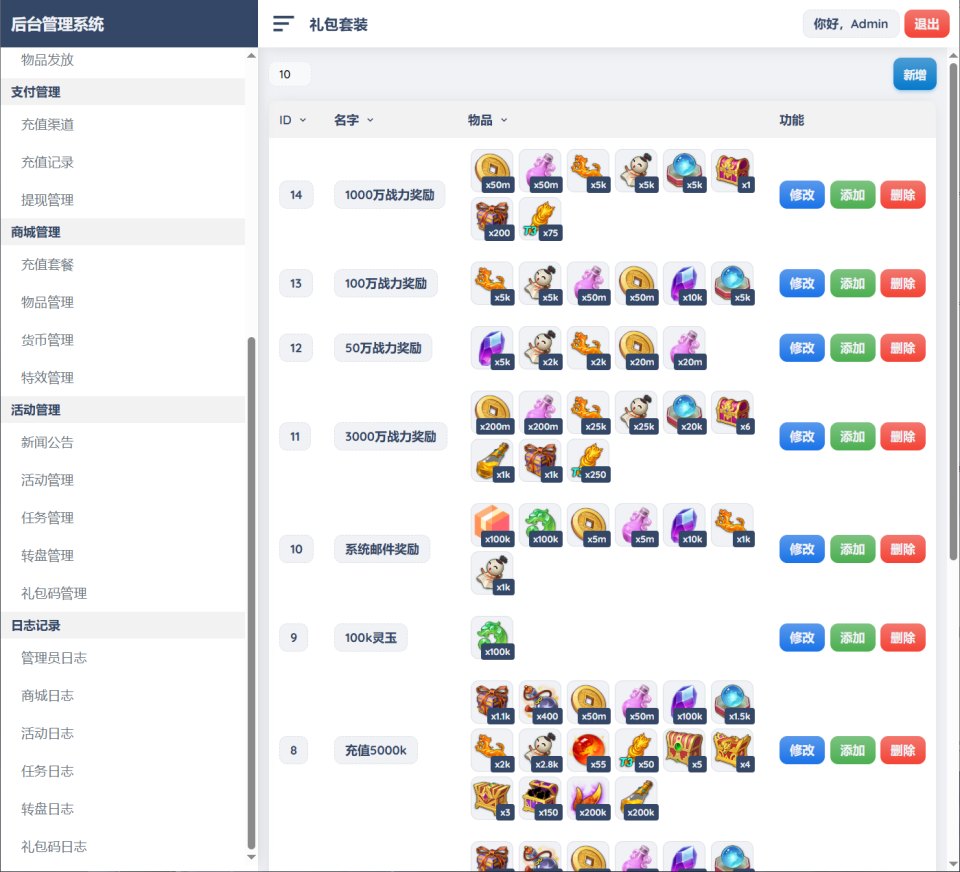Open 充值记录 in the sidebar
This screenshot has width=960, height=872.
[x=47, y=162]
